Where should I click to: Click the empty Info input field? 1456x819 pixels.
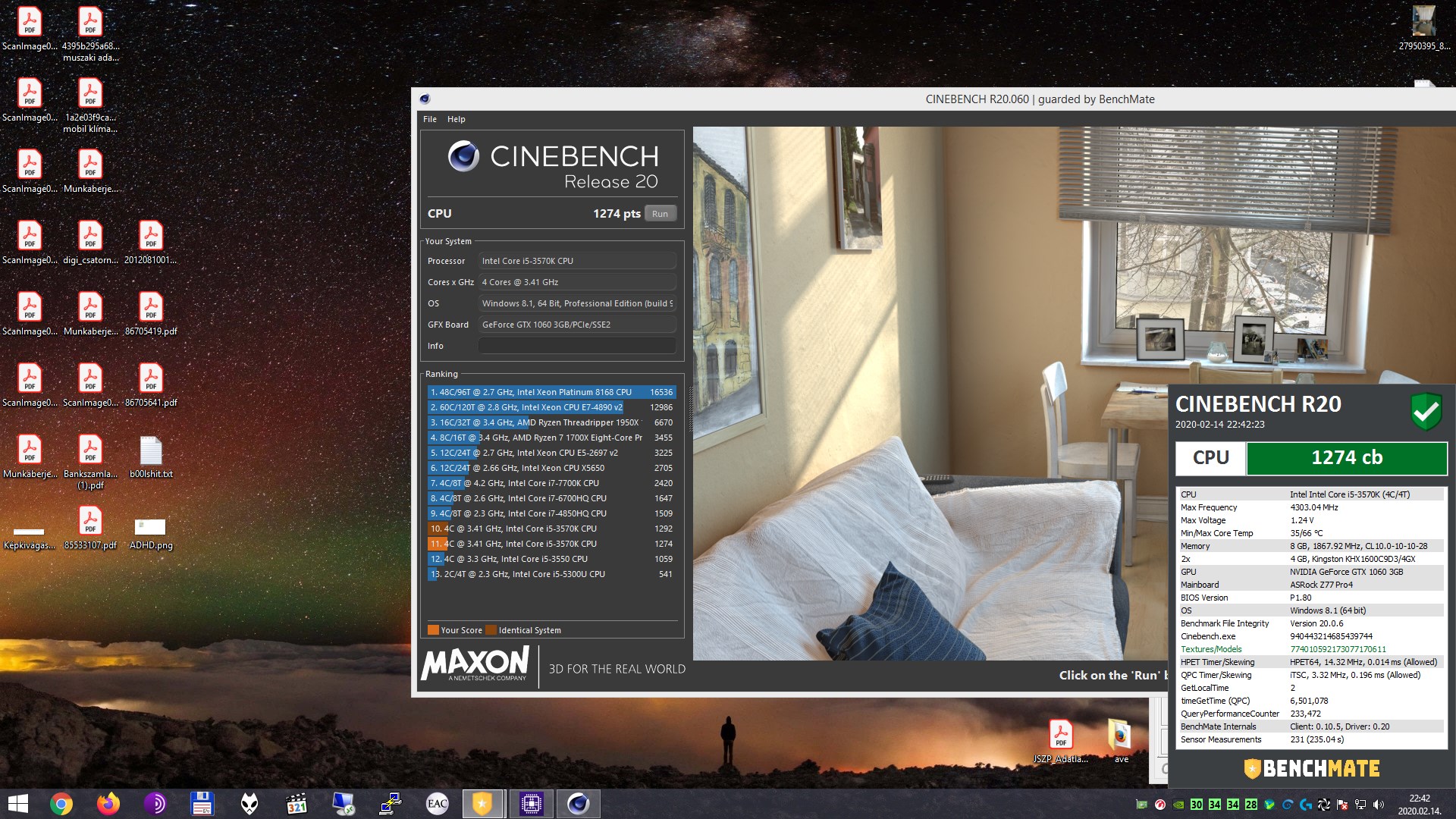point(577,346)
